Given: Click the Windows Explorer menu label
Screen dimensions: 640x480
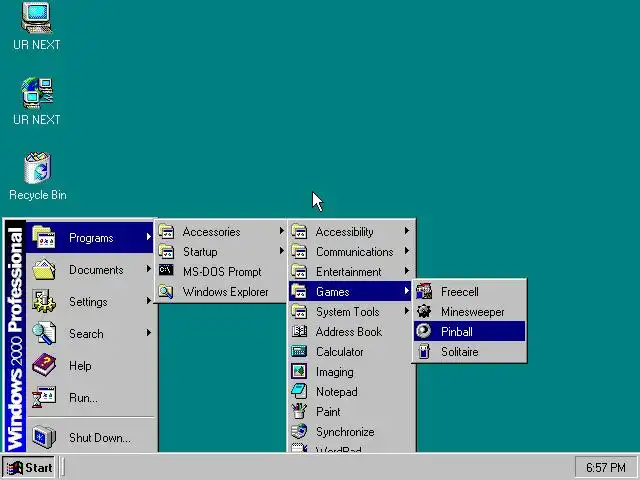Looking at the screenshot, I should pos(226,292).
